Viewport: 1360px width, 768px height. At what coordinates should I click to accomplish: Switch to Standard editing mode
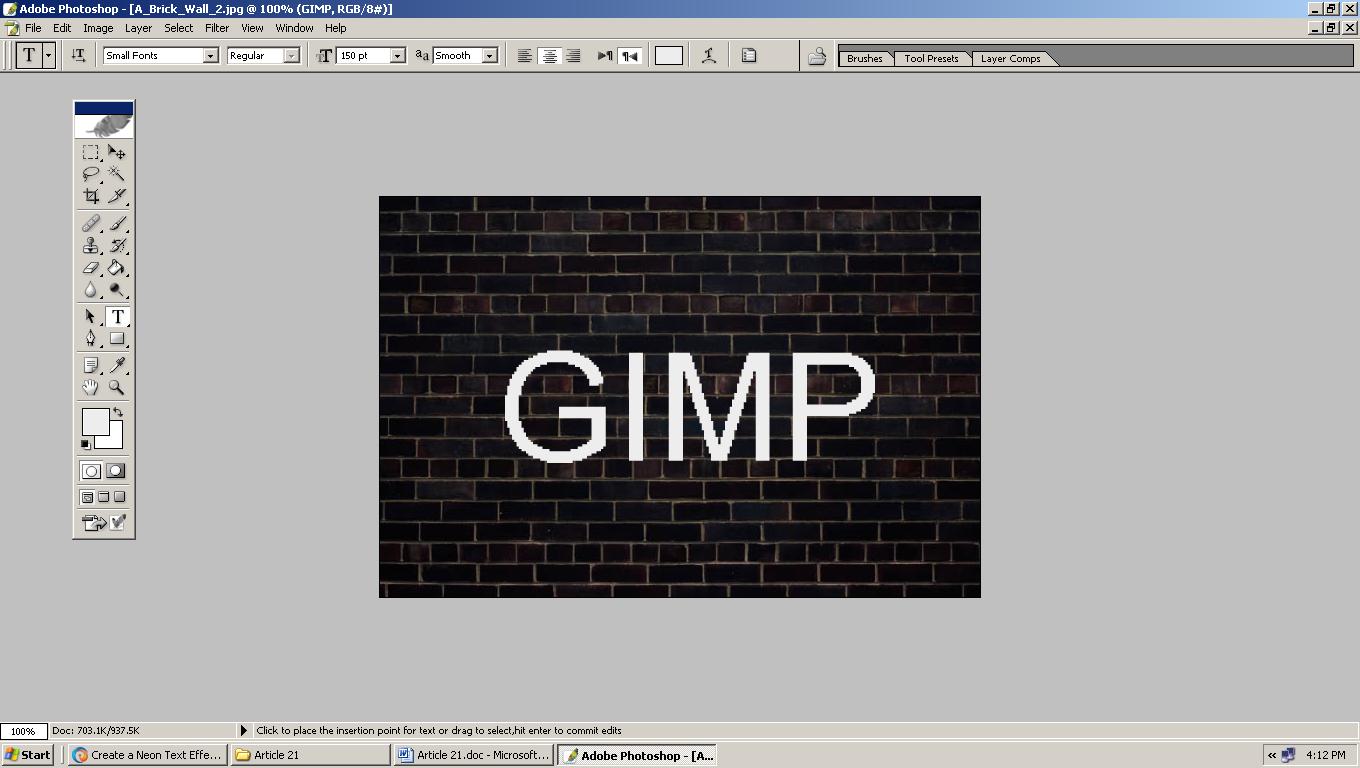coord(91,471)
